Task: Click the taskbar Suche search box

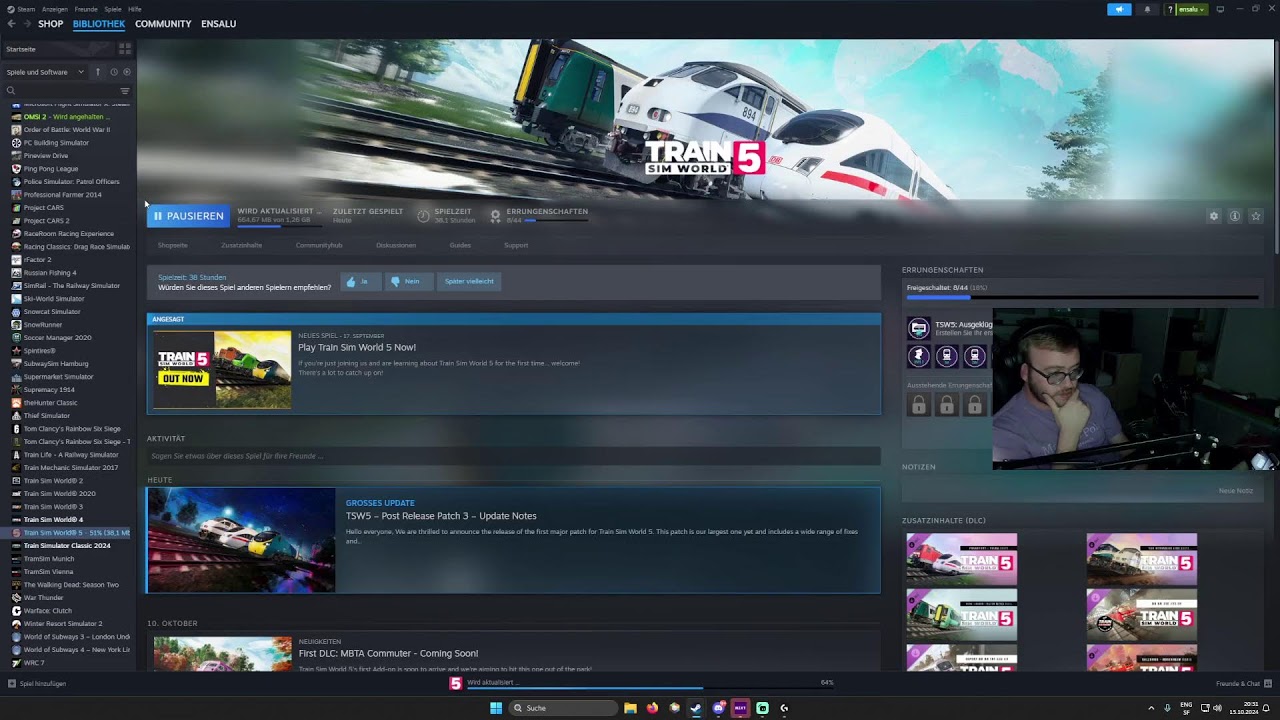Action: coord(562,708)
